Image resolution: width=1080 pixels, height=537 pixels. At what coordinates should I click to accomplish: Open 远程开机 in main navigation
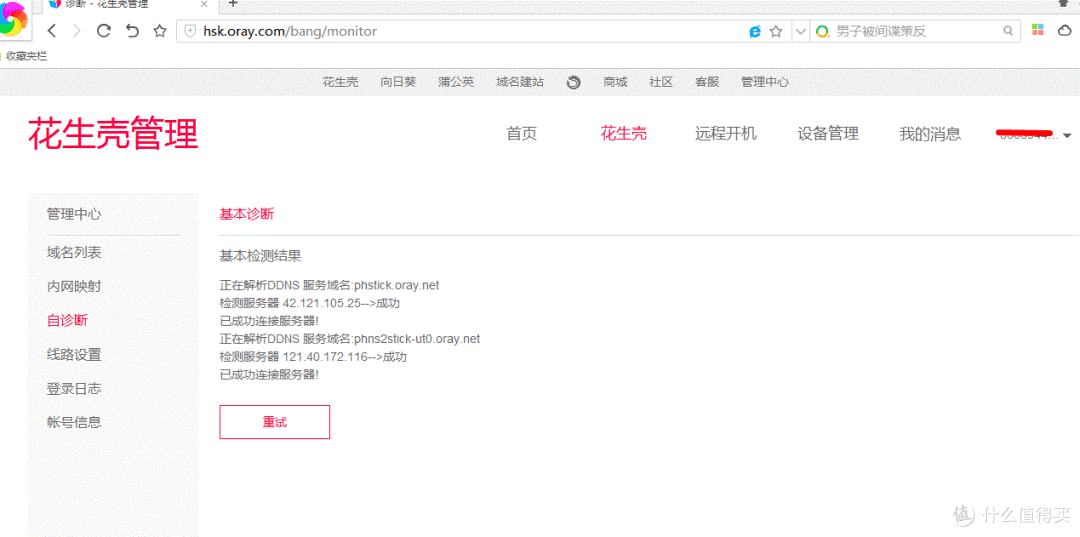pyautogui.click(x=725, y=134)
